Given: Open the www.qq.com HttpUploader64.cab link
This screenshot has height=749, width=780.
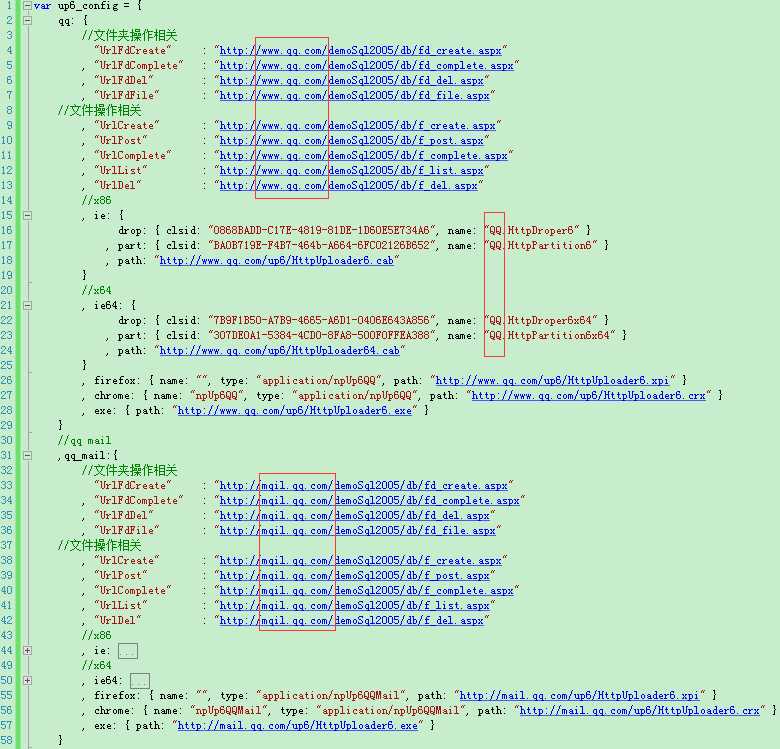Looking at the screenshot, I should (280, 351).
